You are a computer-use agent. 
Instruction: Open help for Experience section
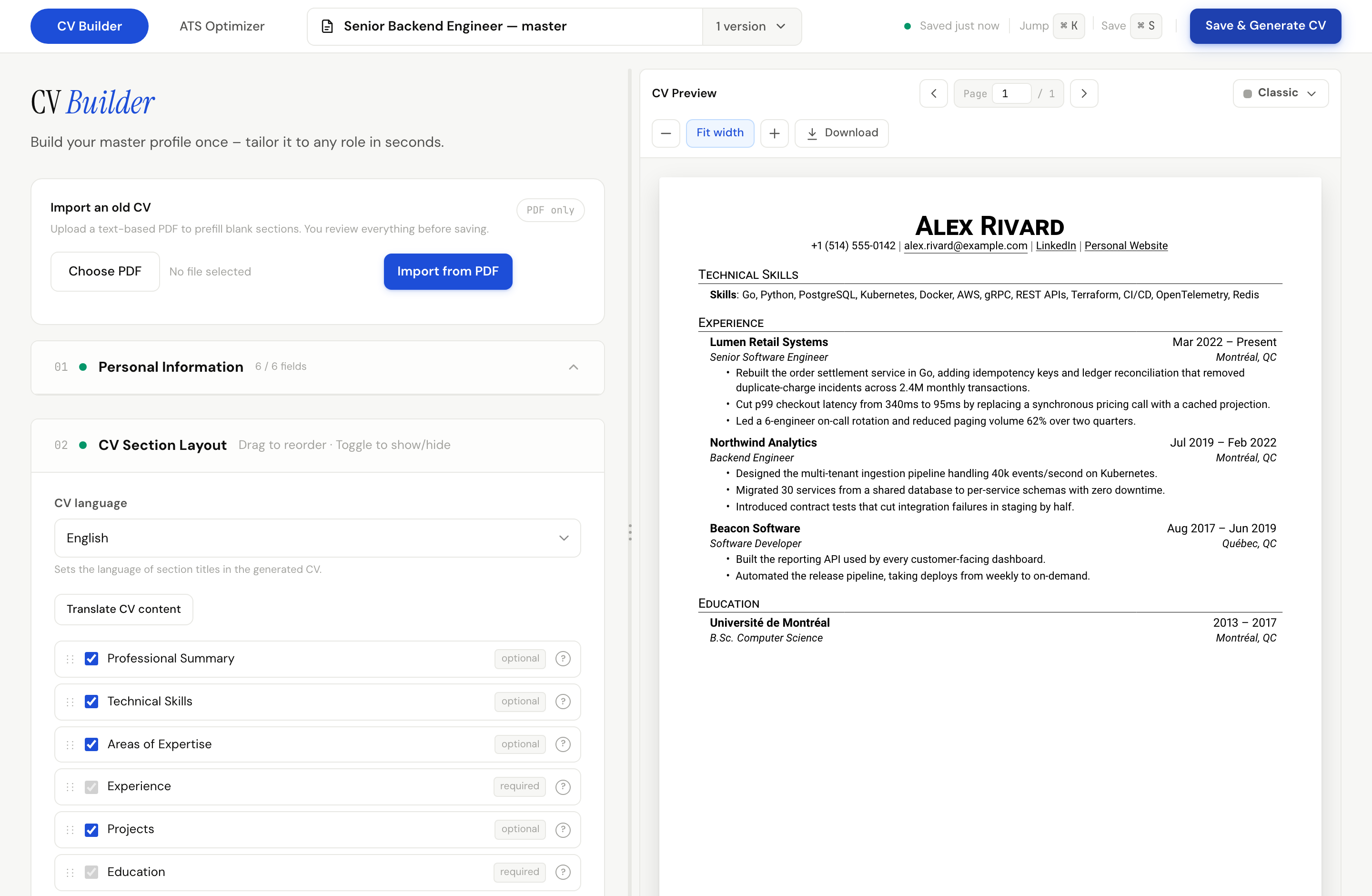point(563,786)
